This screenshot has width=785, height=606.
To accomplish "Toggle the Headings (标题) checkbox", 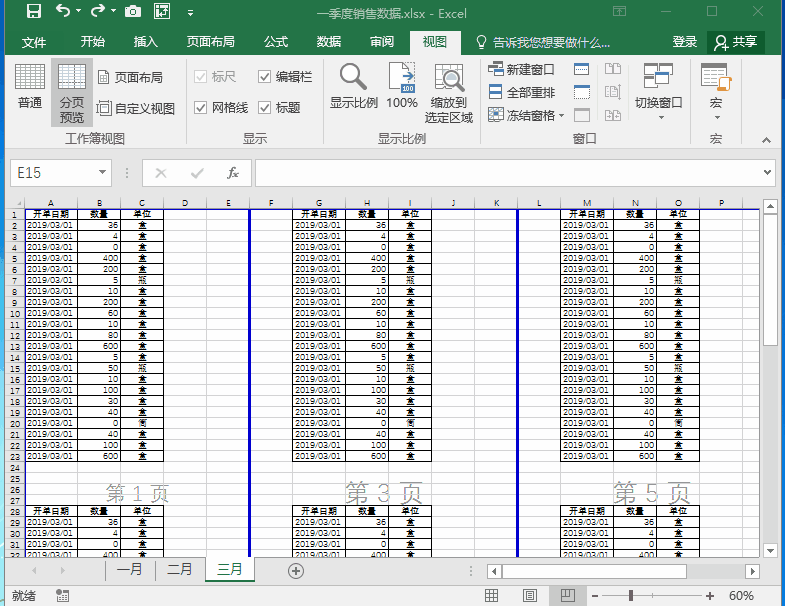I will pyautogui.click(x=264, y=108).
